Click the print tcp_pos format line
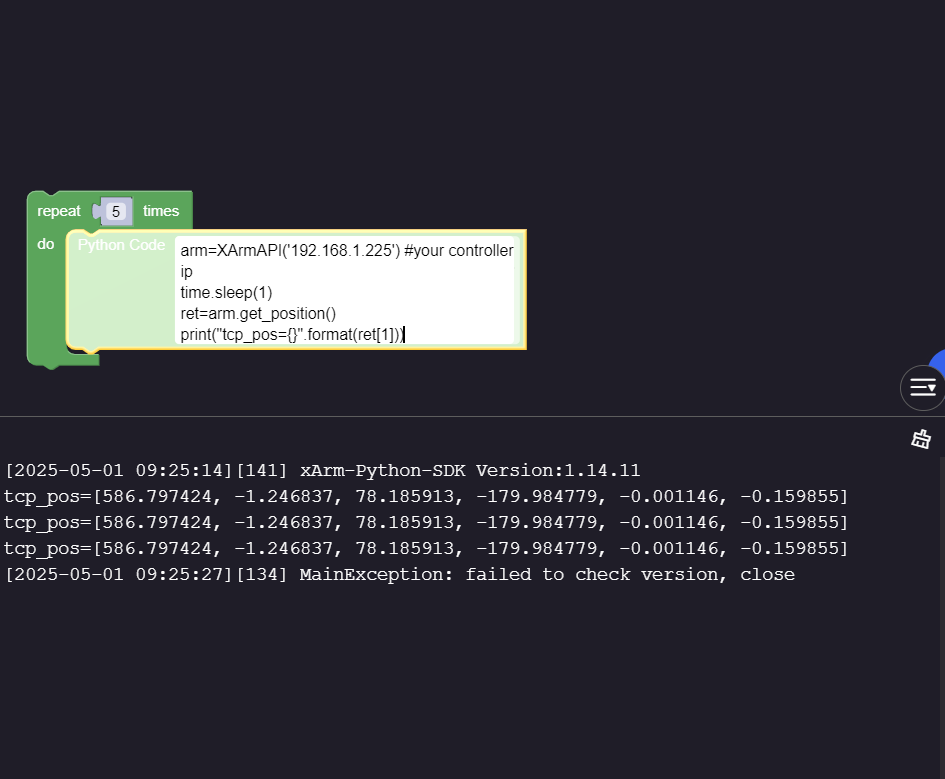This screenshot has height=779, width=945. [x=292, y=334]
